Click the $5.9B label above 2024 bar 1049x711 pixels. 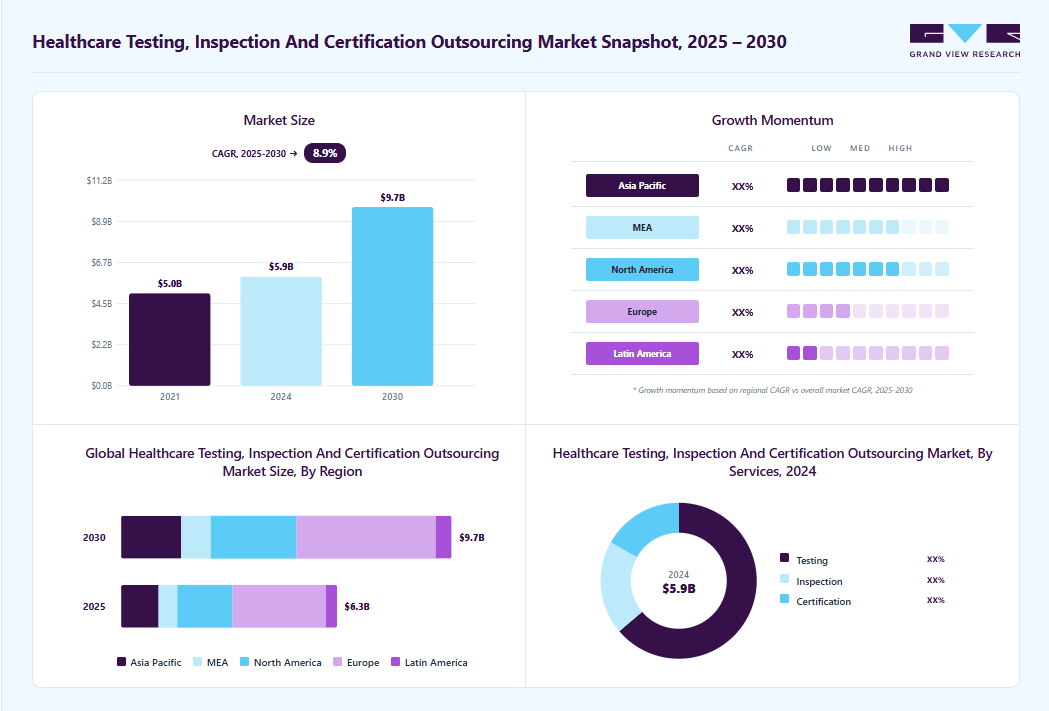click(281, 266)
